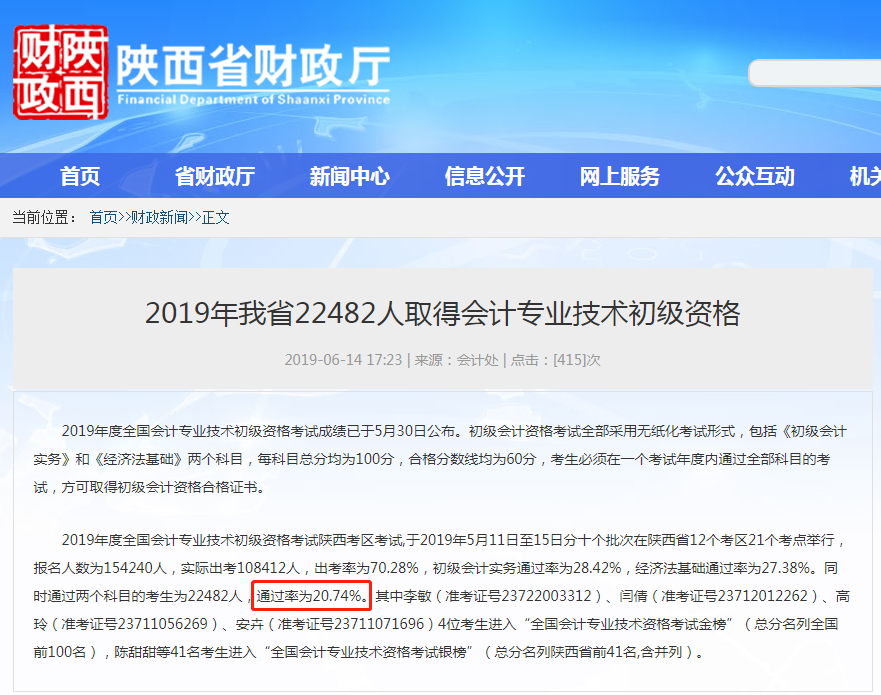881x695 pixels.
Task: Click the text 合格分数线均为60分
Action: pyautogui.click(x=472, y=459)
